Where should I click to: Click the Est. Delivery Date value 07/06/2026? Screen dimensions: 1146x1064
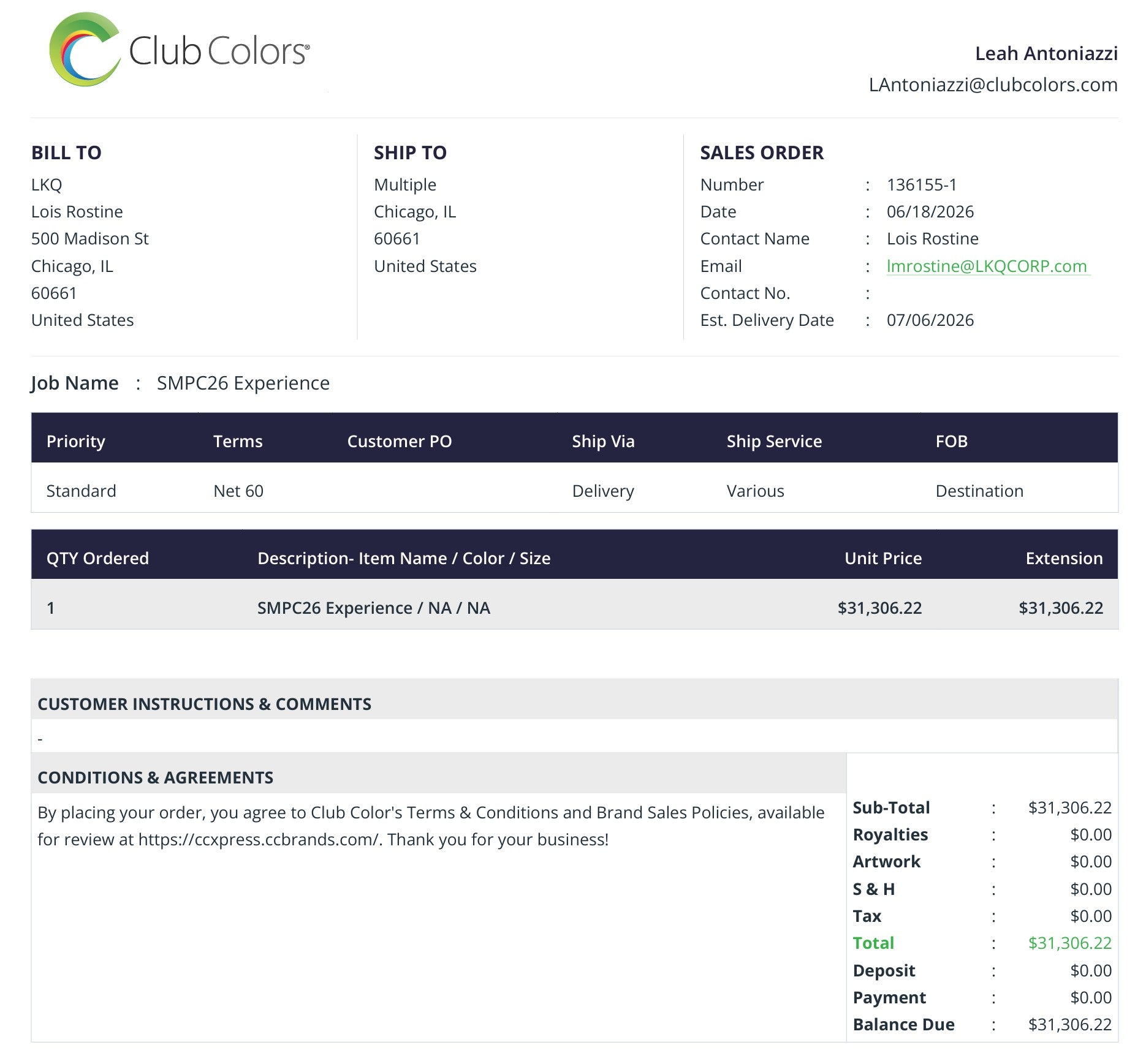(930, 320)
